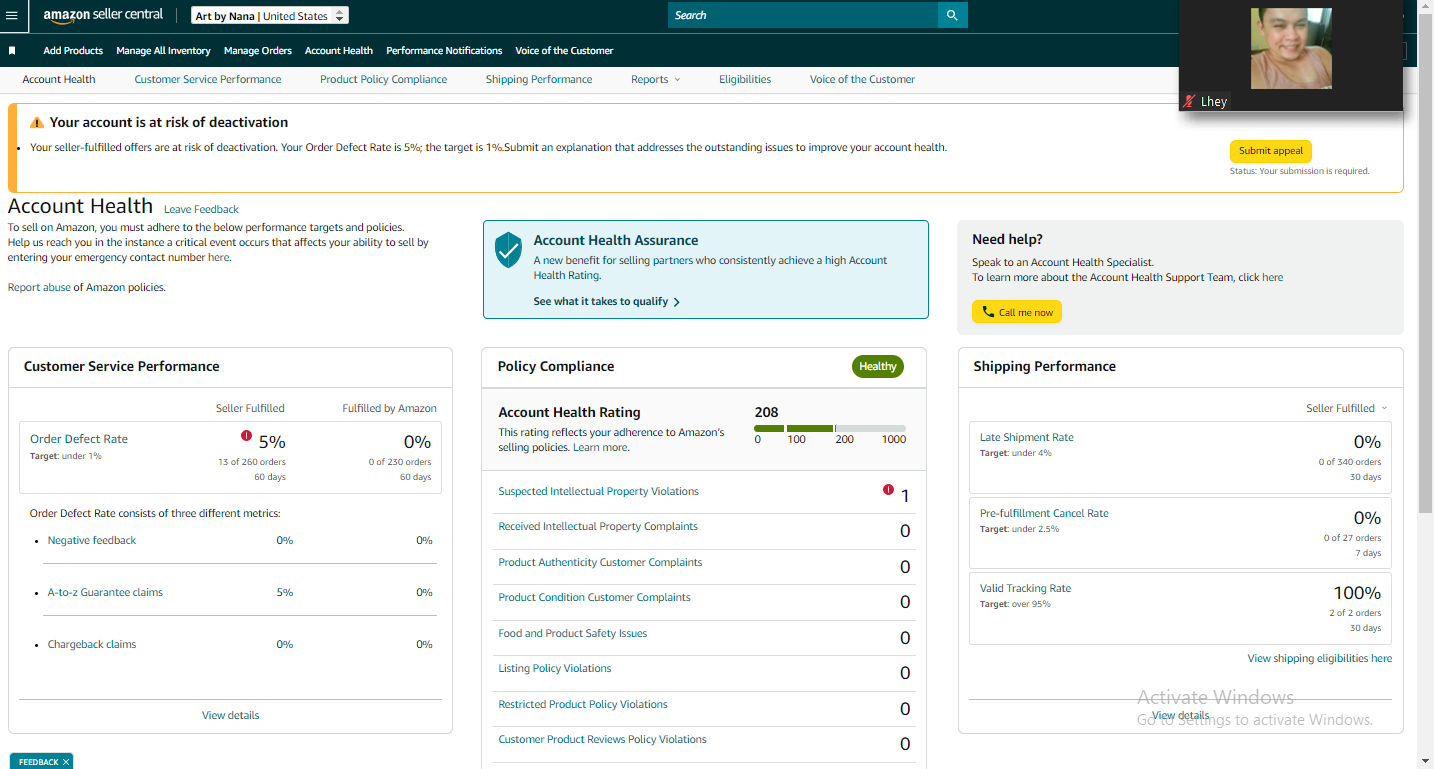Image resolution: width=1434 pixels, height=769 pixels.
Task: Click here to learn about Account Health Support Team
Action: tap(1272, 277)
